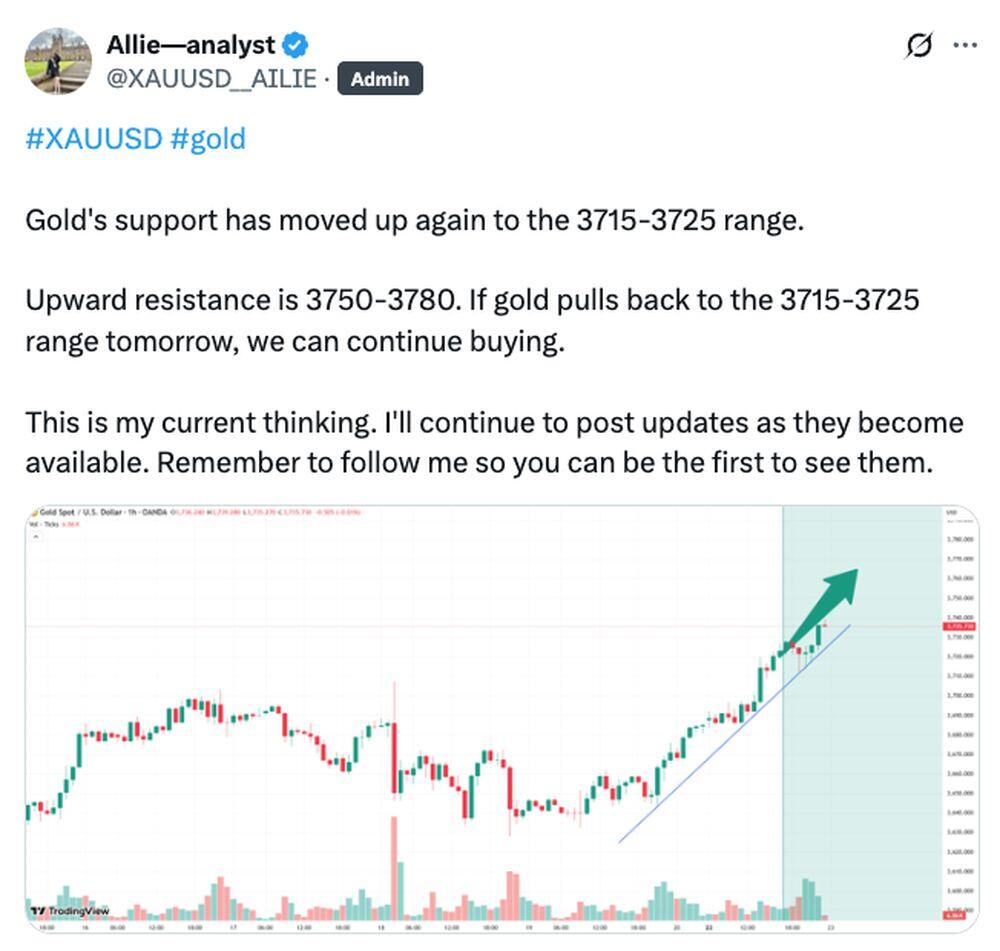Click the TradingView logo on chart
Viewport: 1000px width, 951px height.
coord(70,911)
